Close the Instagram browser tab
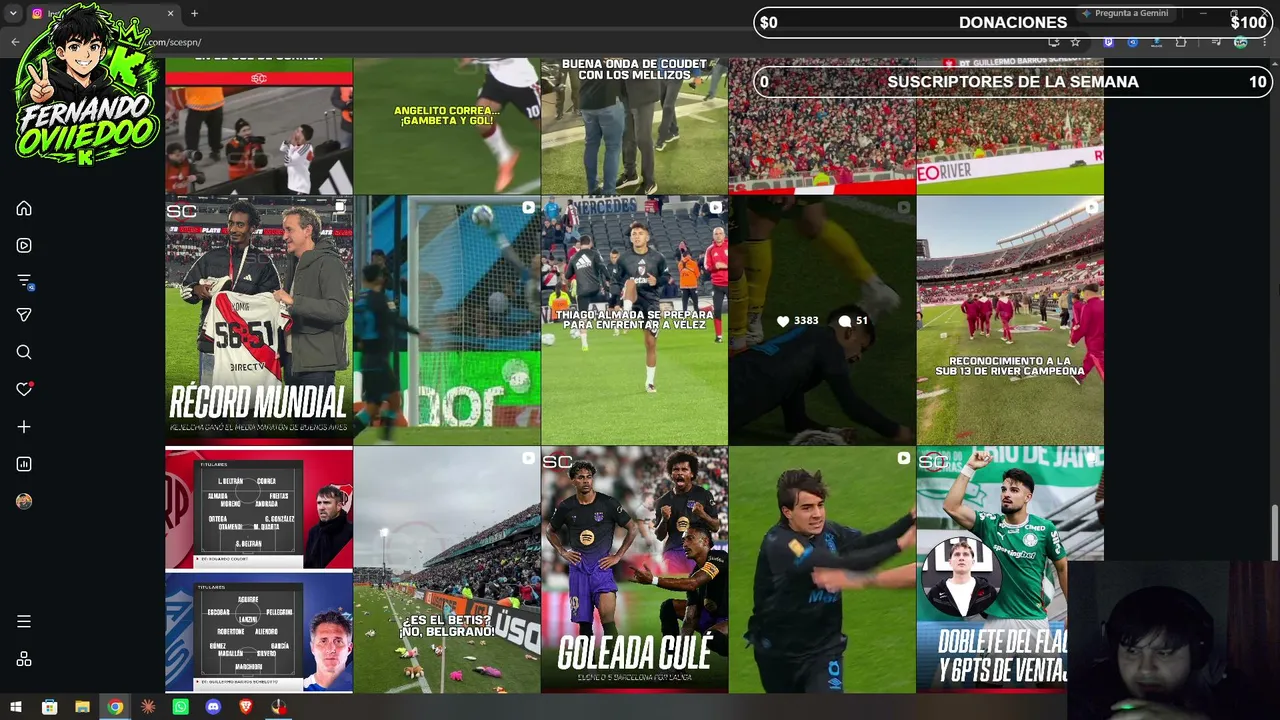 tap(170, 13)
